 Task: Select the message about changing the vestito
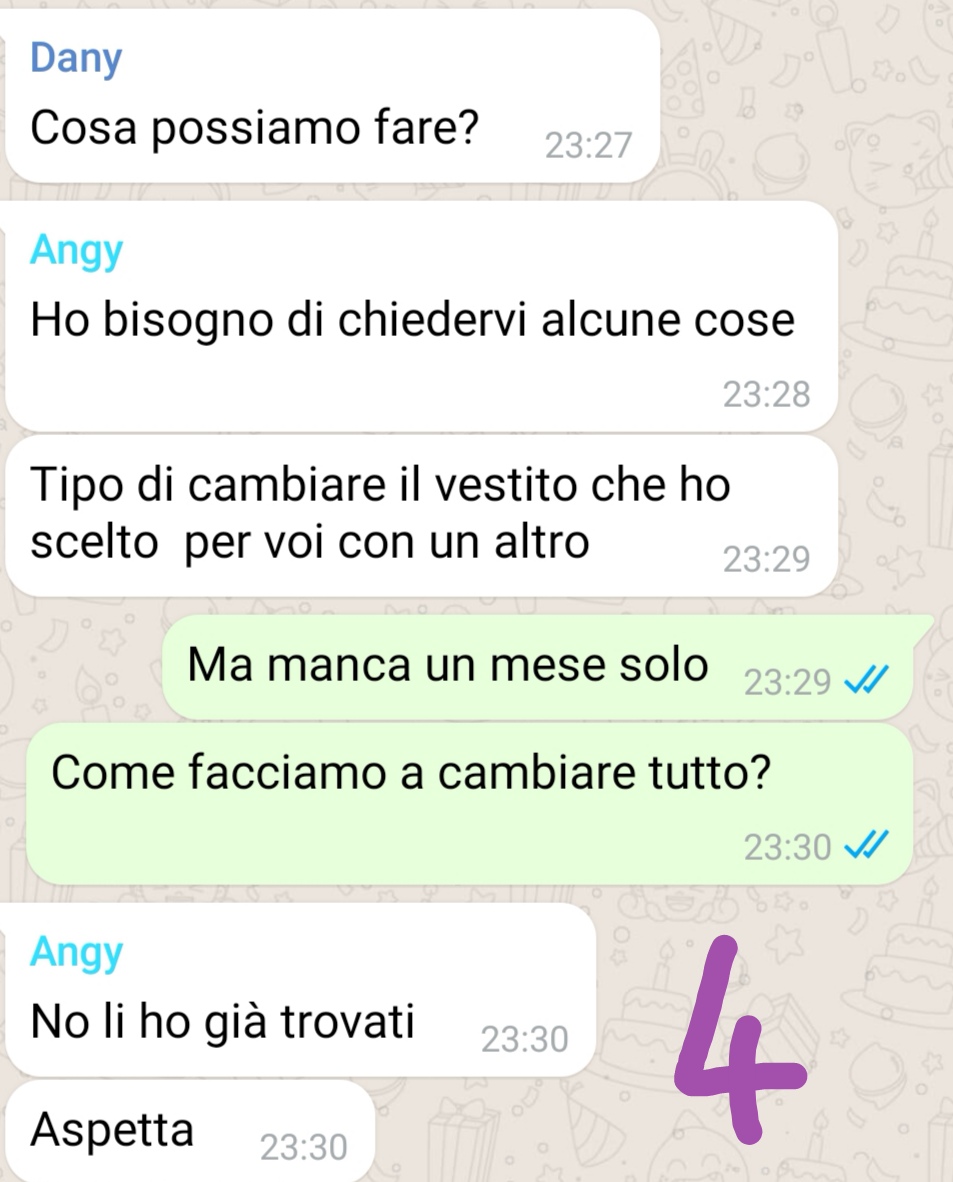pyautogui.click(x=421, y=516)
